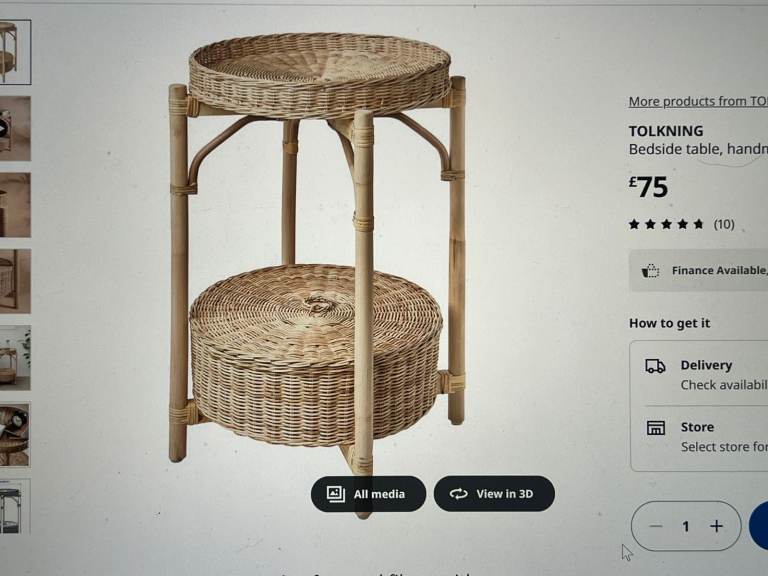Play the video thumbnail in the sidebar
The image size is (768, 576).
coord(14,128)
